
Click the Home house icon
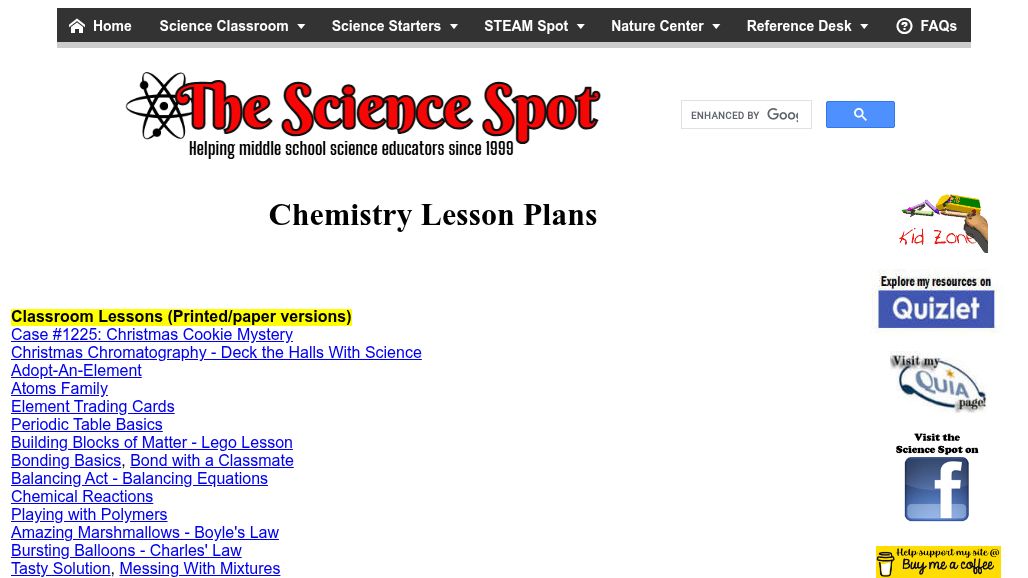click(77, 26)
